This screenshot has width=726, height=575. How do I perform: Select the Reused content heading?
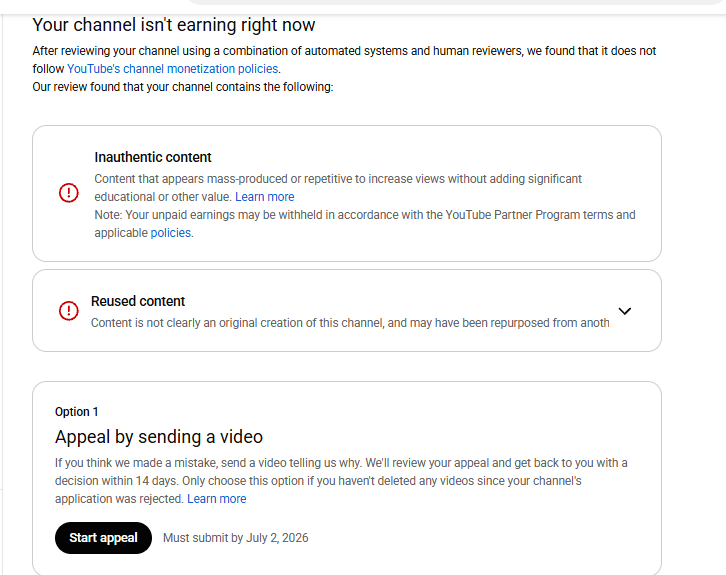[x=138, y=301]
